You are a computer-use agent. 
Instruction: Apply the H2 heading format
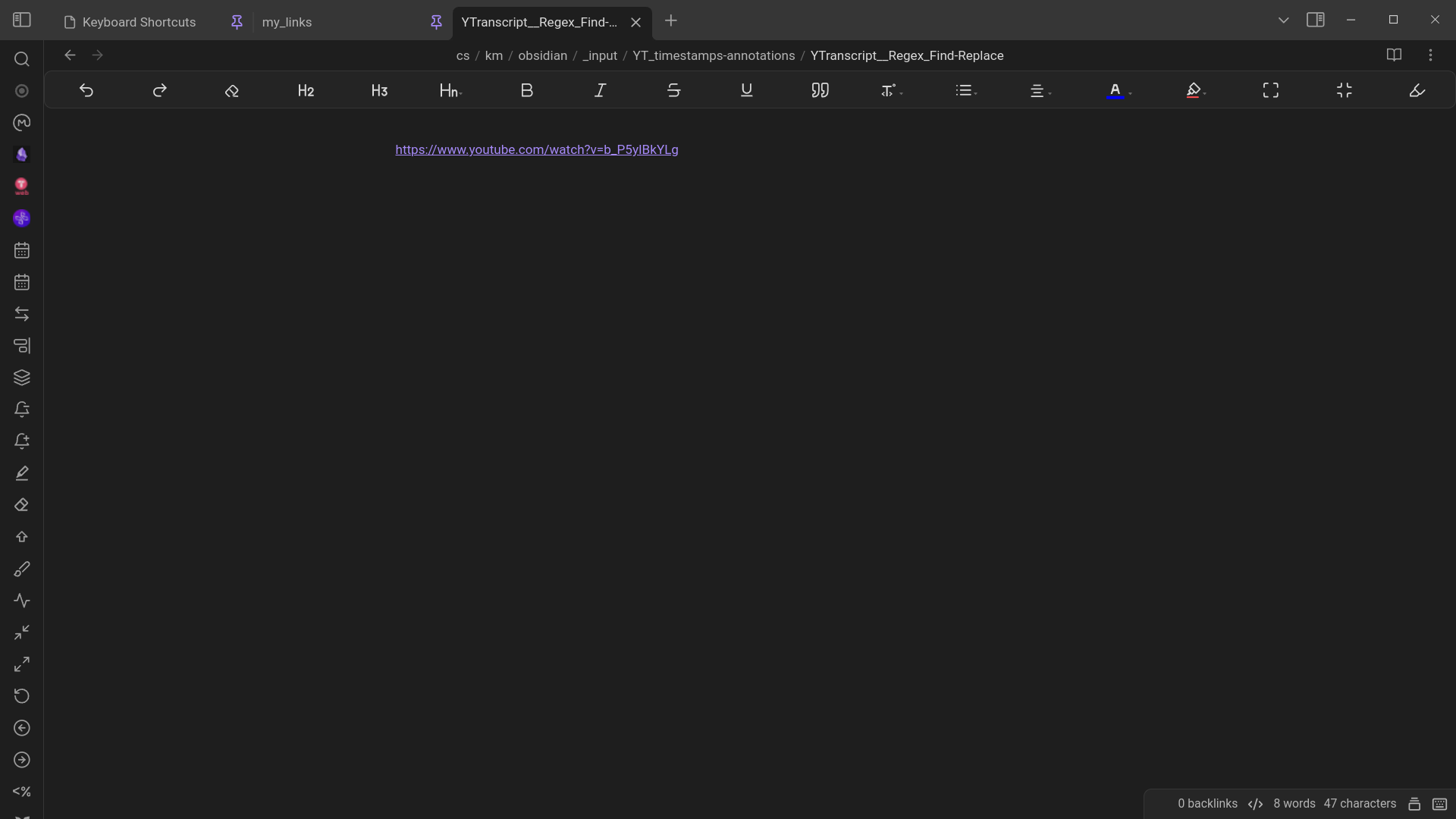pos(306,90)
